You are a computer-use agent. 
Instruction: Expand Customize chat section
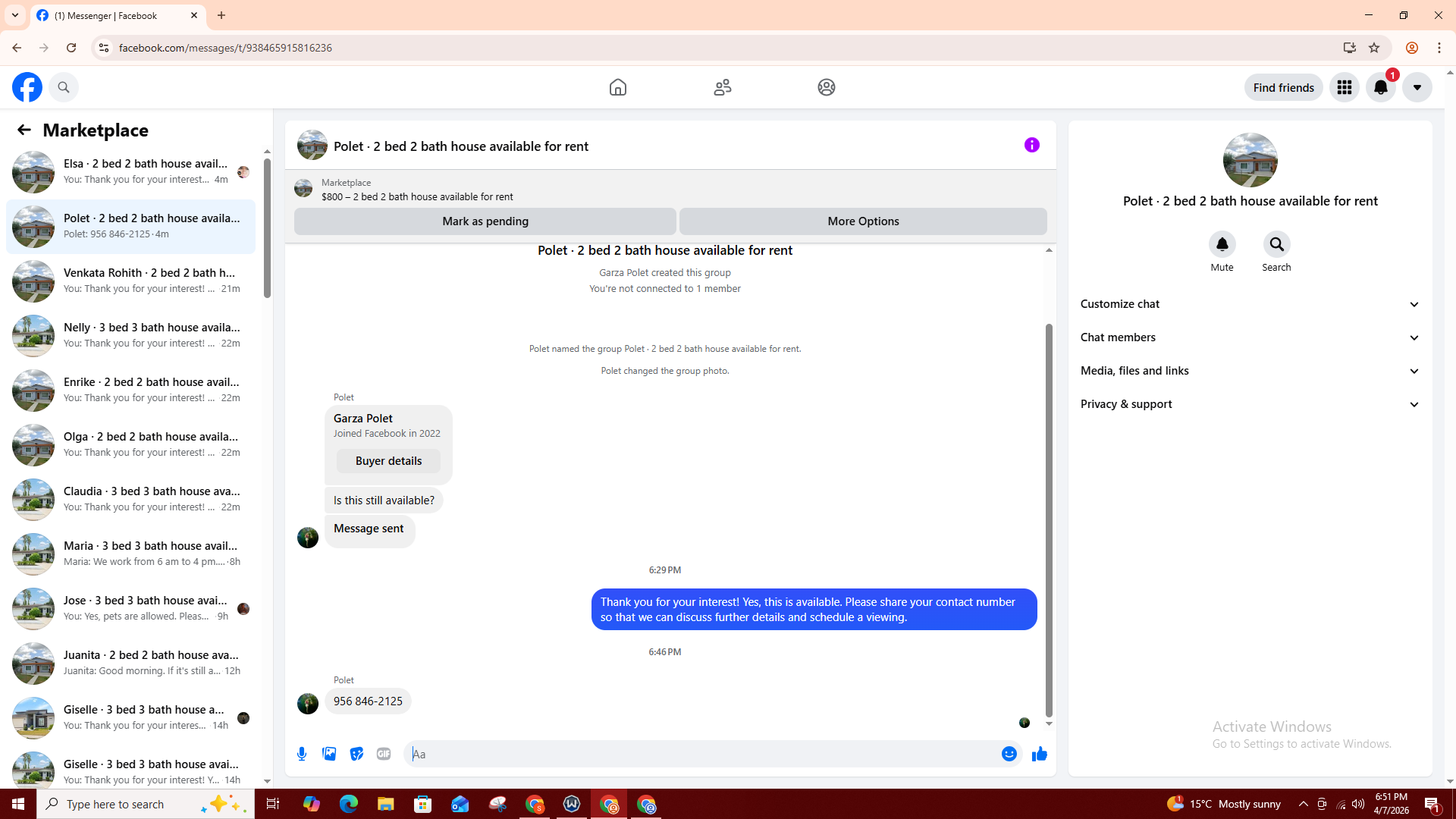click(x=1250, y=304)
